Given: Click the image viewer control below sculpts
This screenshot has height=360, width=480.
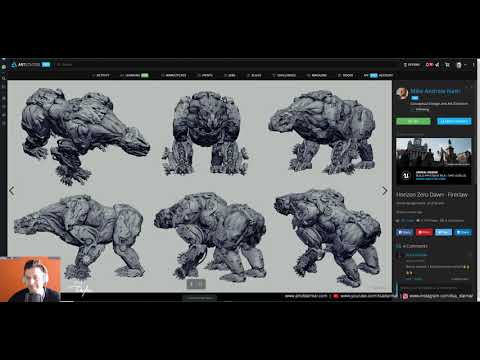Looking at the screenshot, I should (x=196, y=284).
